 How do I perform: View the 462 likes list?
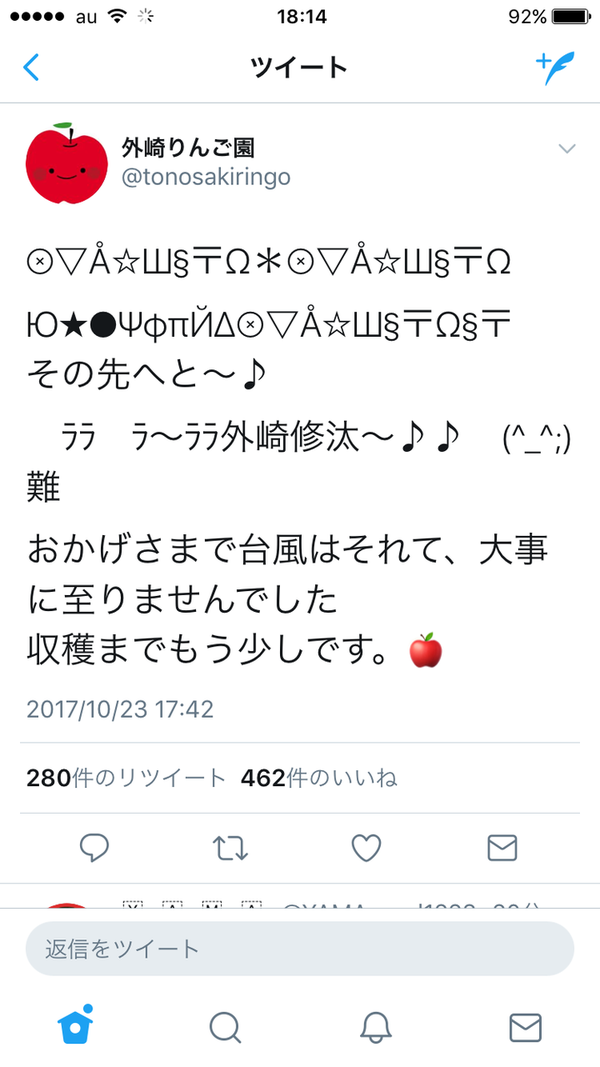pos(319,778)
